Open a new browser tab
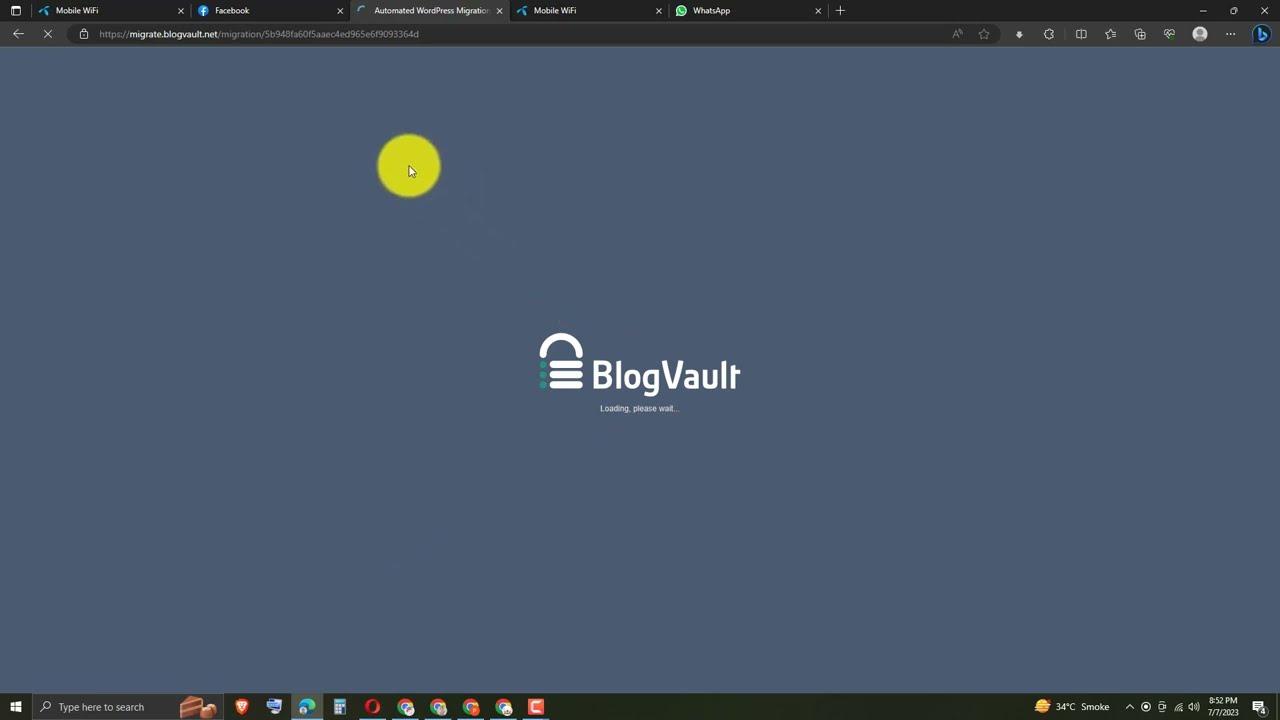Viewport: 1280px width, 720px height. click(x=840, y=10)
